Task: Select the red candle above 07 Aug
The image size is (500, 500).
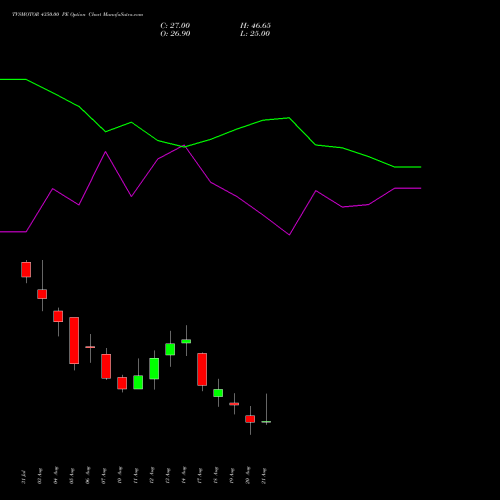Action: [x=106, y=366]
